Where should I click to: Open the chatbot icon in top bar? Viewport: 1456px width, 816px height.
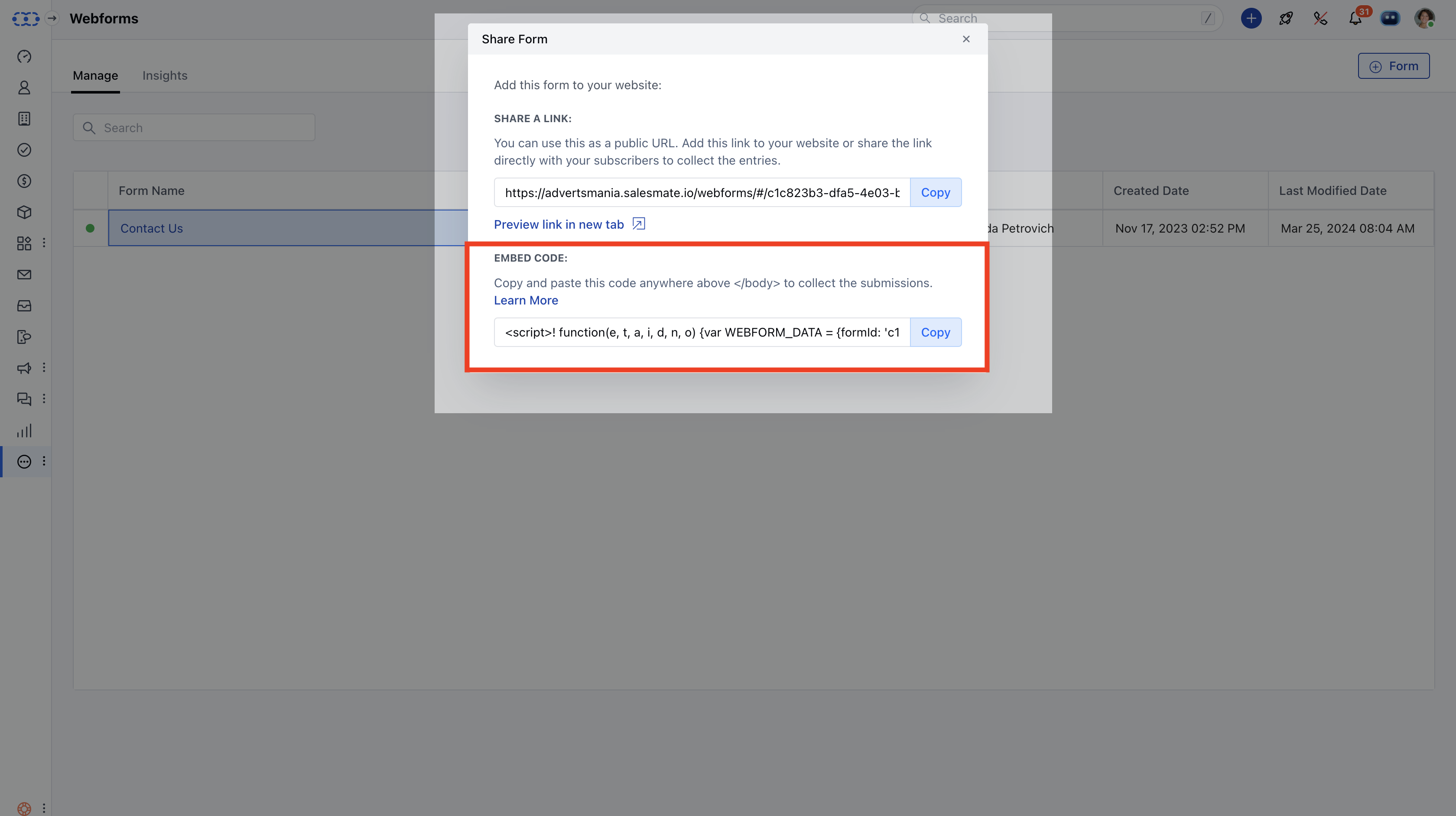pos(1390,19)
